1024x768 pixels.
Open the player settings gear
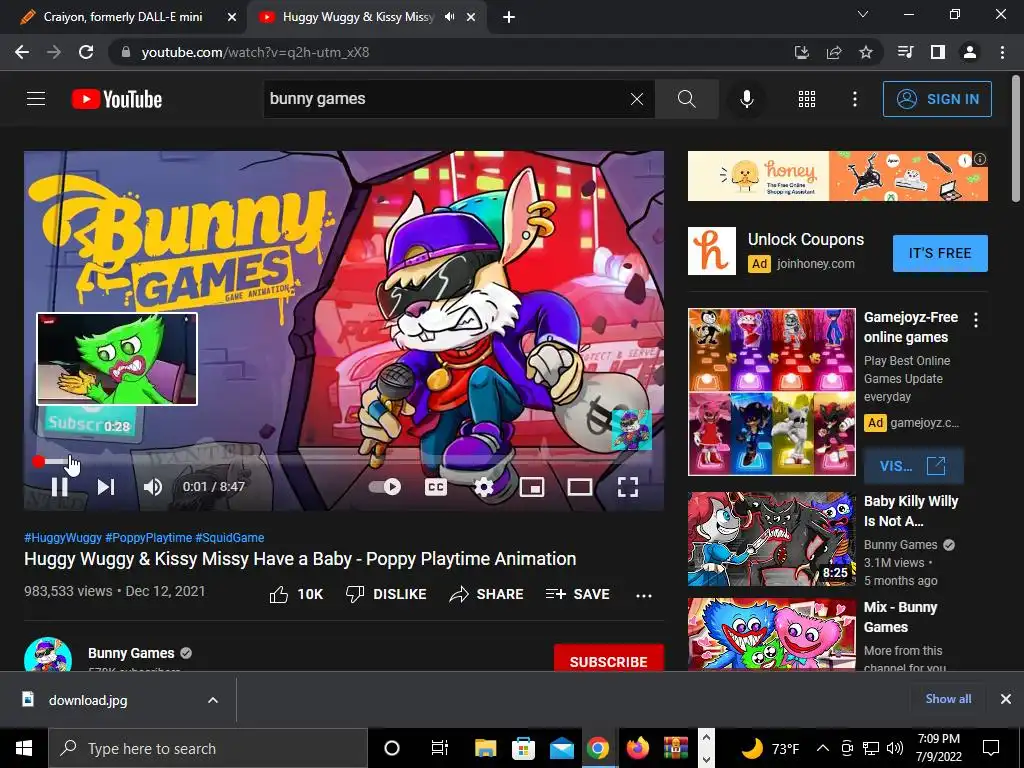483,487
